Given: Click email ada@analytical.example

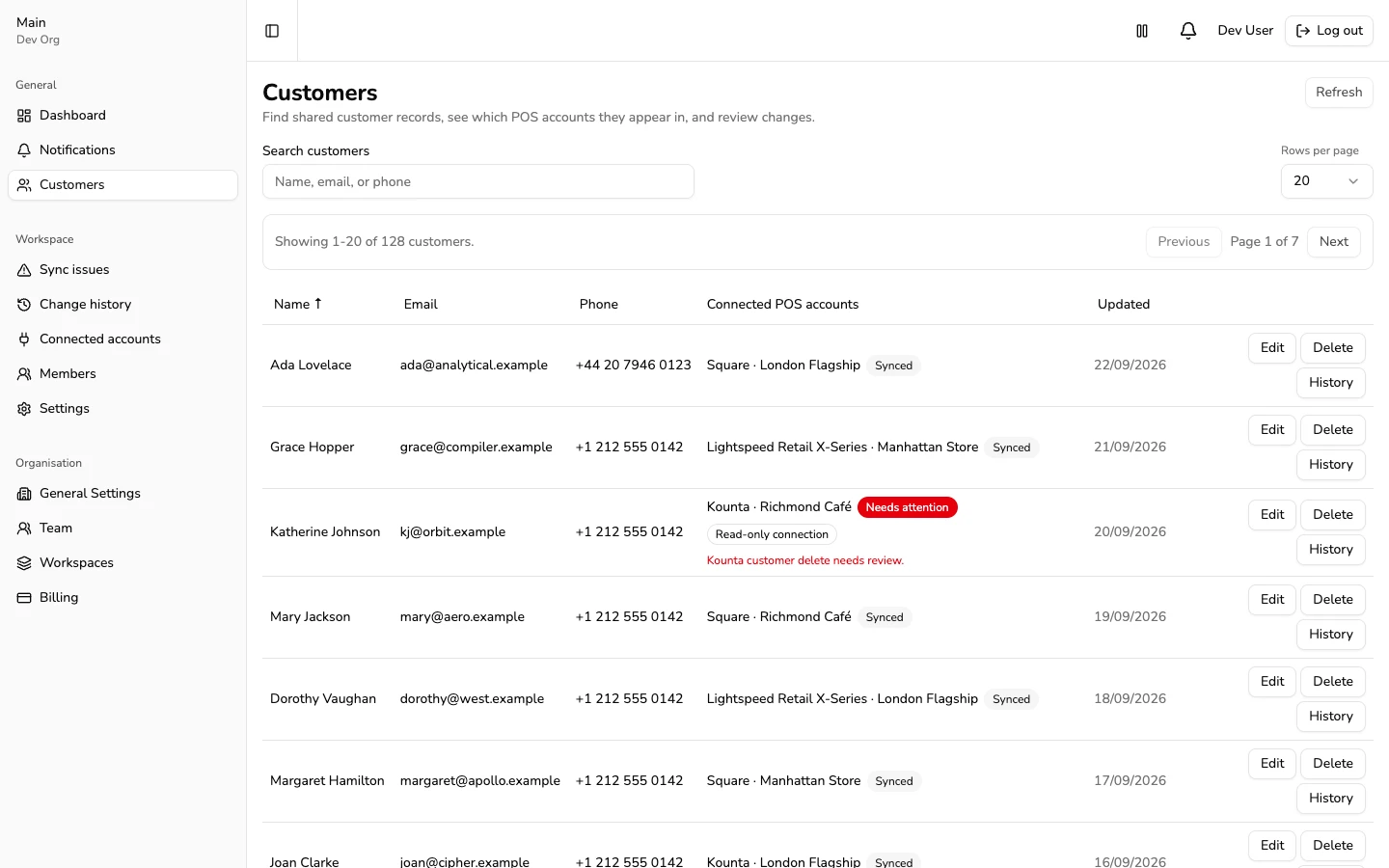Looking at the screenshot, I should click(x=474, y=366).
